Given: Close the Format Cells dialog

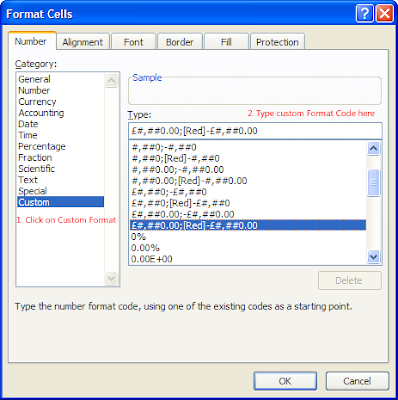Looking at the screenshot, I should tap(384, 14).
